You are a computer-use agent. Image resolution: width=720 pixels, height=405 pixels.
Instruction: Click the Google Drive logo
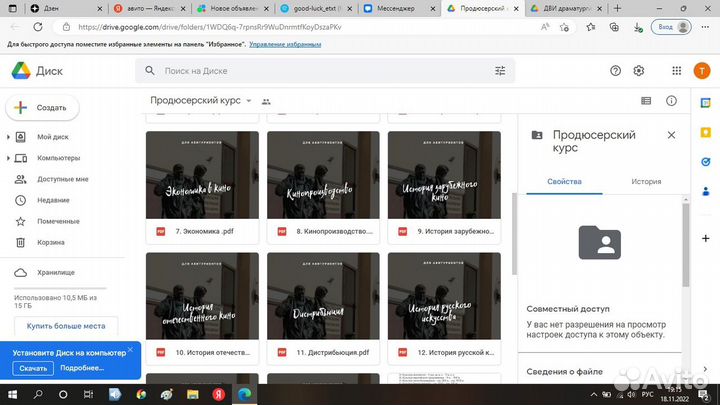click(x=21, y=71)
